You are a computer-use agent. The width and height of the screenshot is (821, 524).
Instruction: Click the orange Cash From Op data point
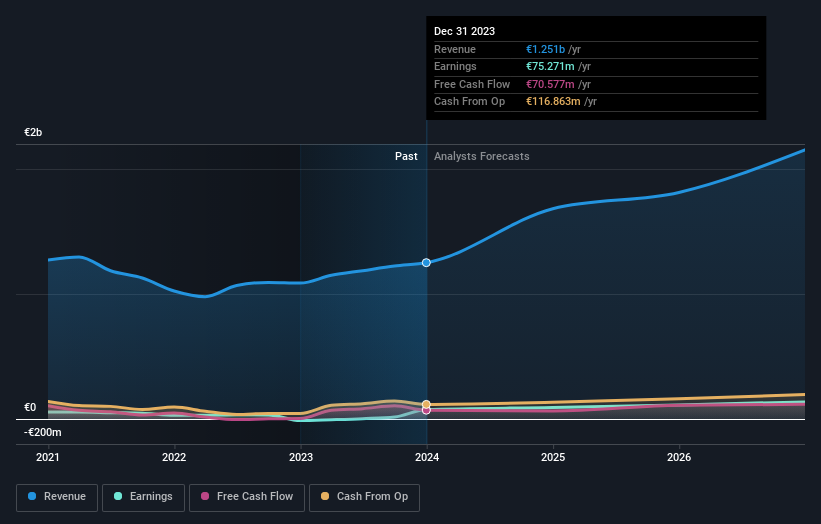point(426,404)
